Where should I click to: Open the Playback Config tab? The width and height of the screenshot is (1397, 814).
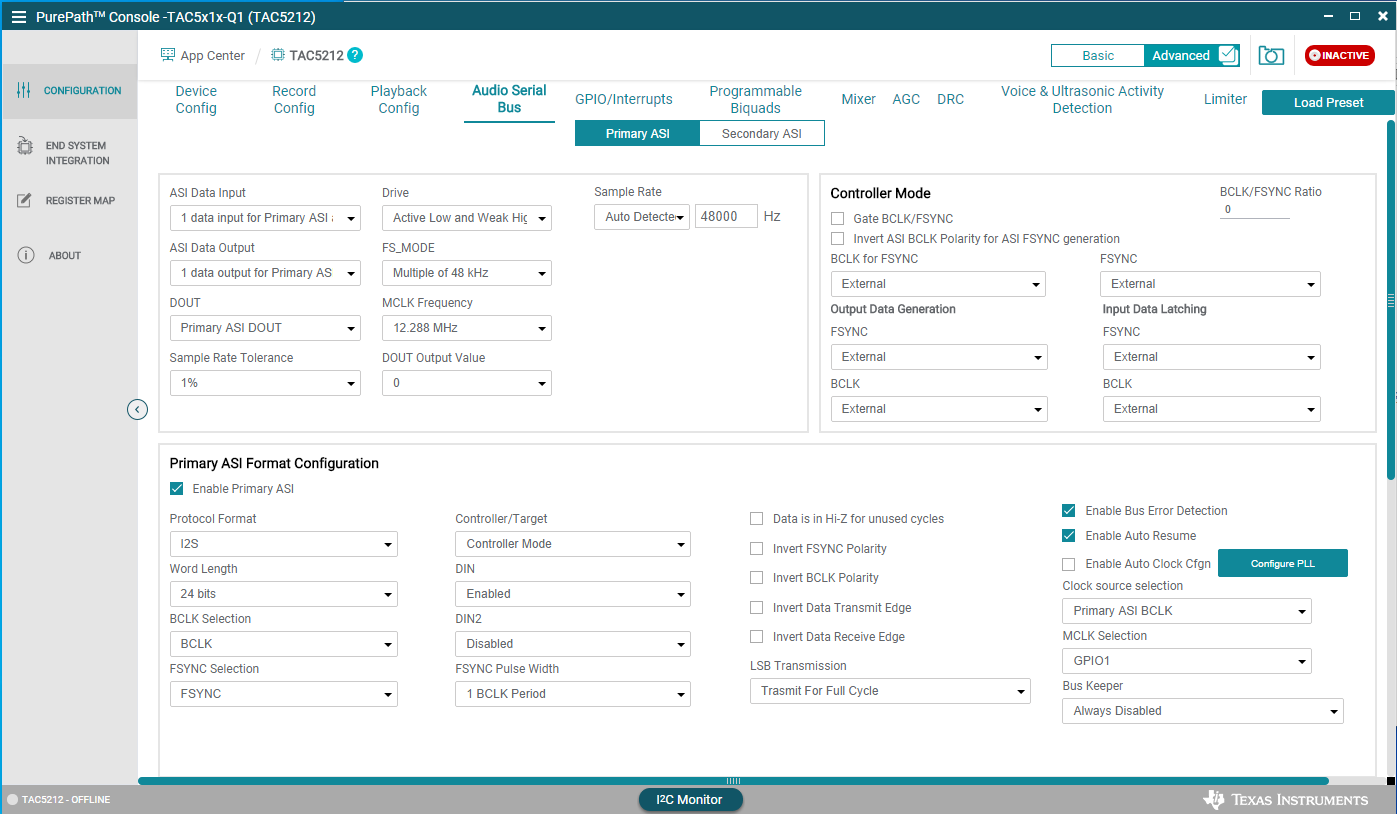click(x=399, y=100)
